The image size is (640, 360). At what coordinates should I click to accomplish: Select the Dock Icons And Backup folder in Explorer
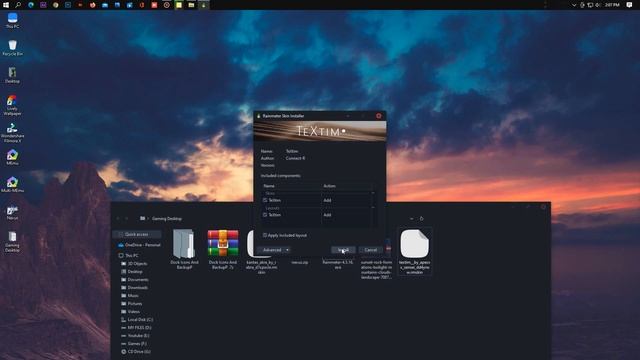click(184, 249)
